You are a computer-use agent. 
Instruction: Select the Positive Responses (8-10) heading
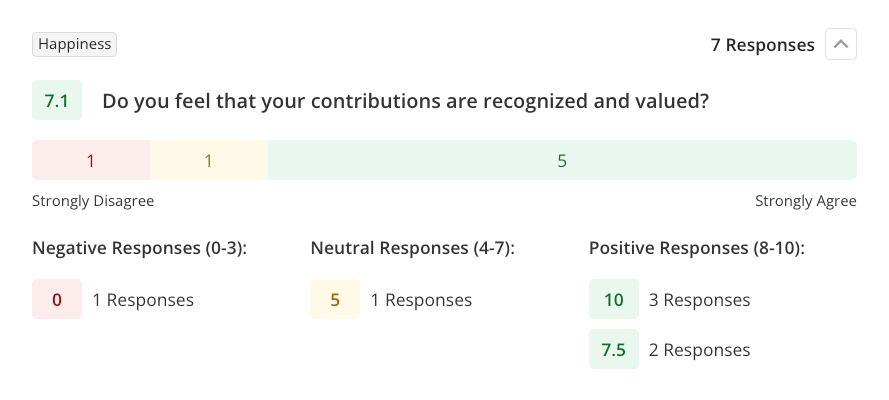coord(697,248)
